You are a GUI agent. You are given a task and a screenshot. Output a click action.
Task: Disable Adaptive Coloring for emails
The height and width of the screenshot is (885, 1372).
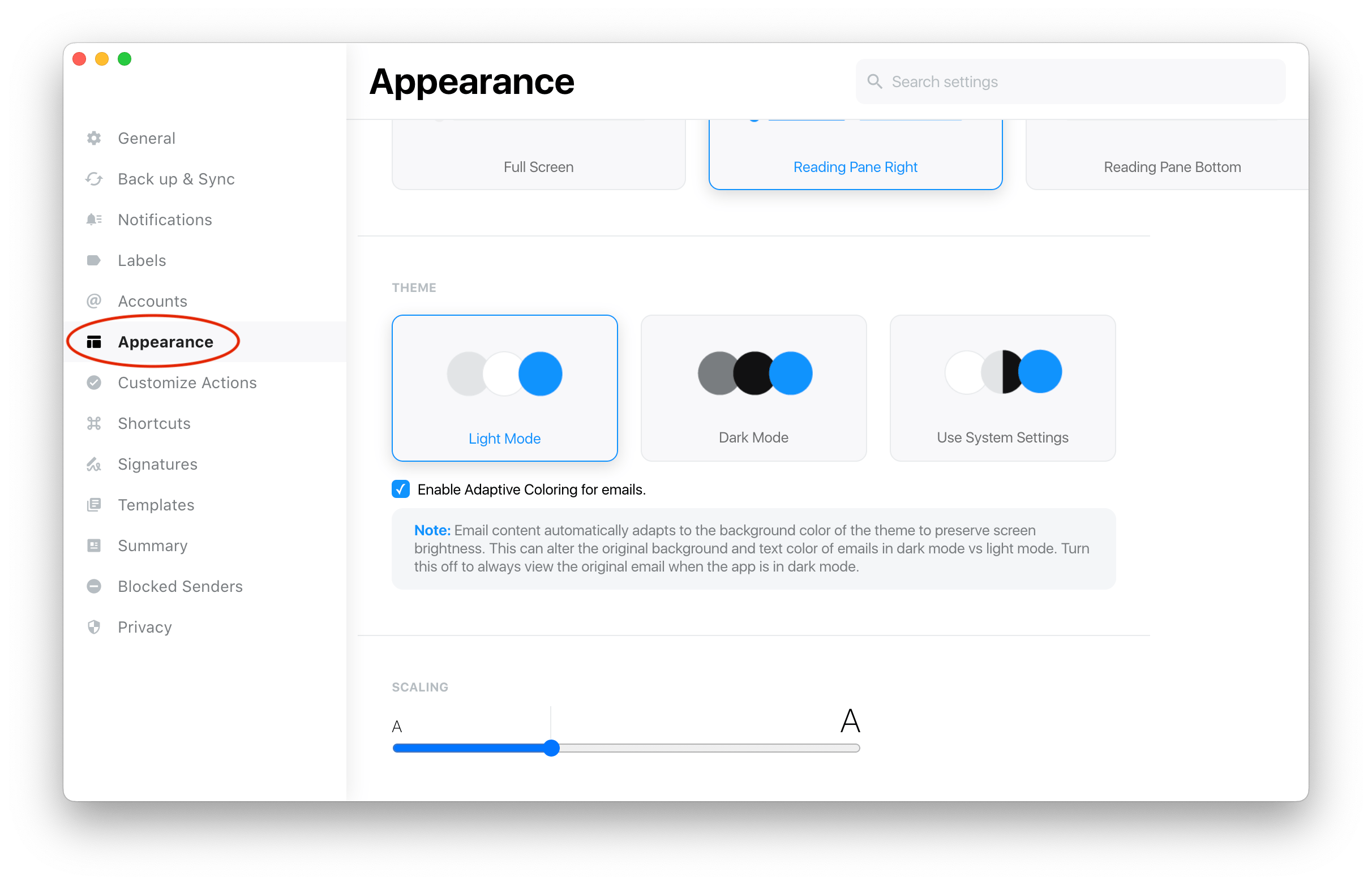pos(401,489)
